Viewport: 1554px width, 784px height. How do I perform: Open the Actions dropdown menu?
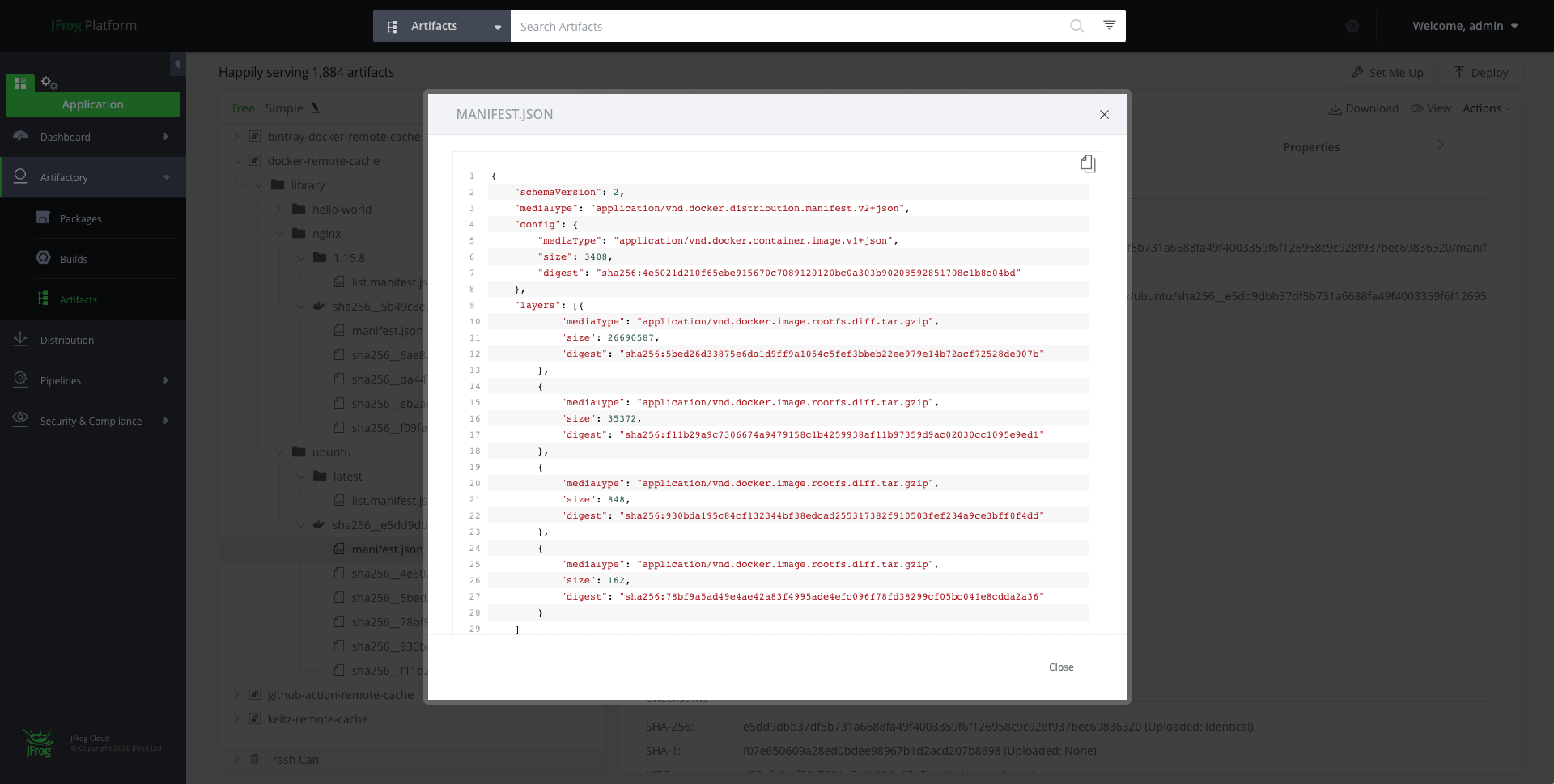(1487, 108)
